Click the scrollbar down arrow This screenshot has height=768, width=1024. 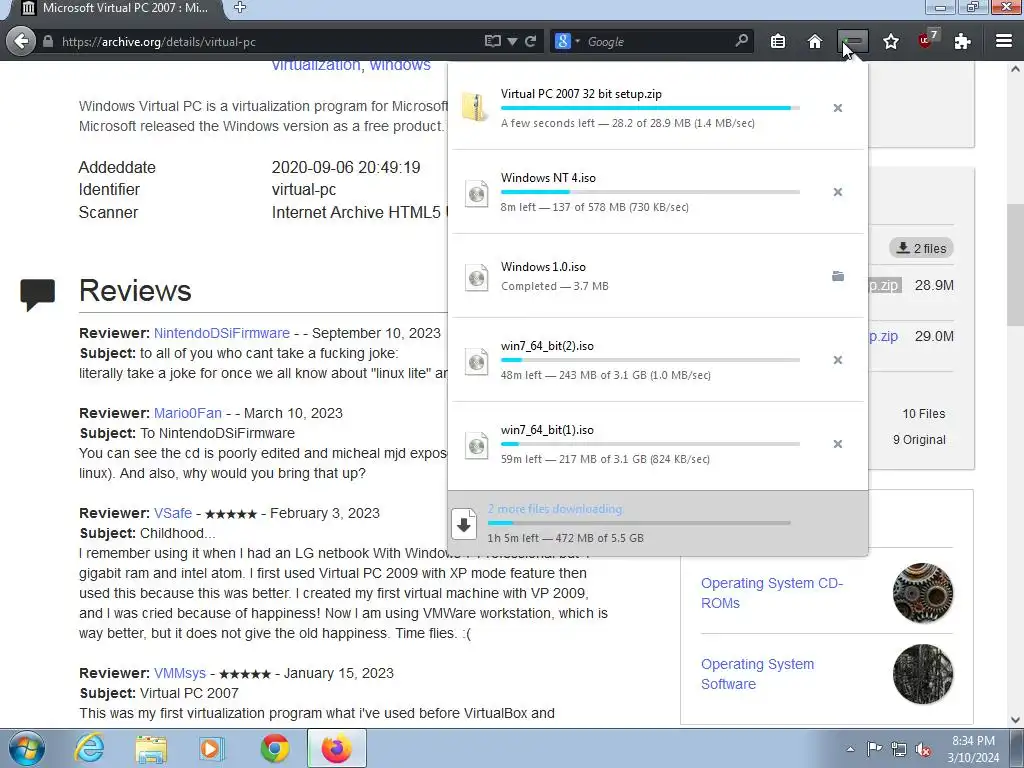pos(1015,720)
